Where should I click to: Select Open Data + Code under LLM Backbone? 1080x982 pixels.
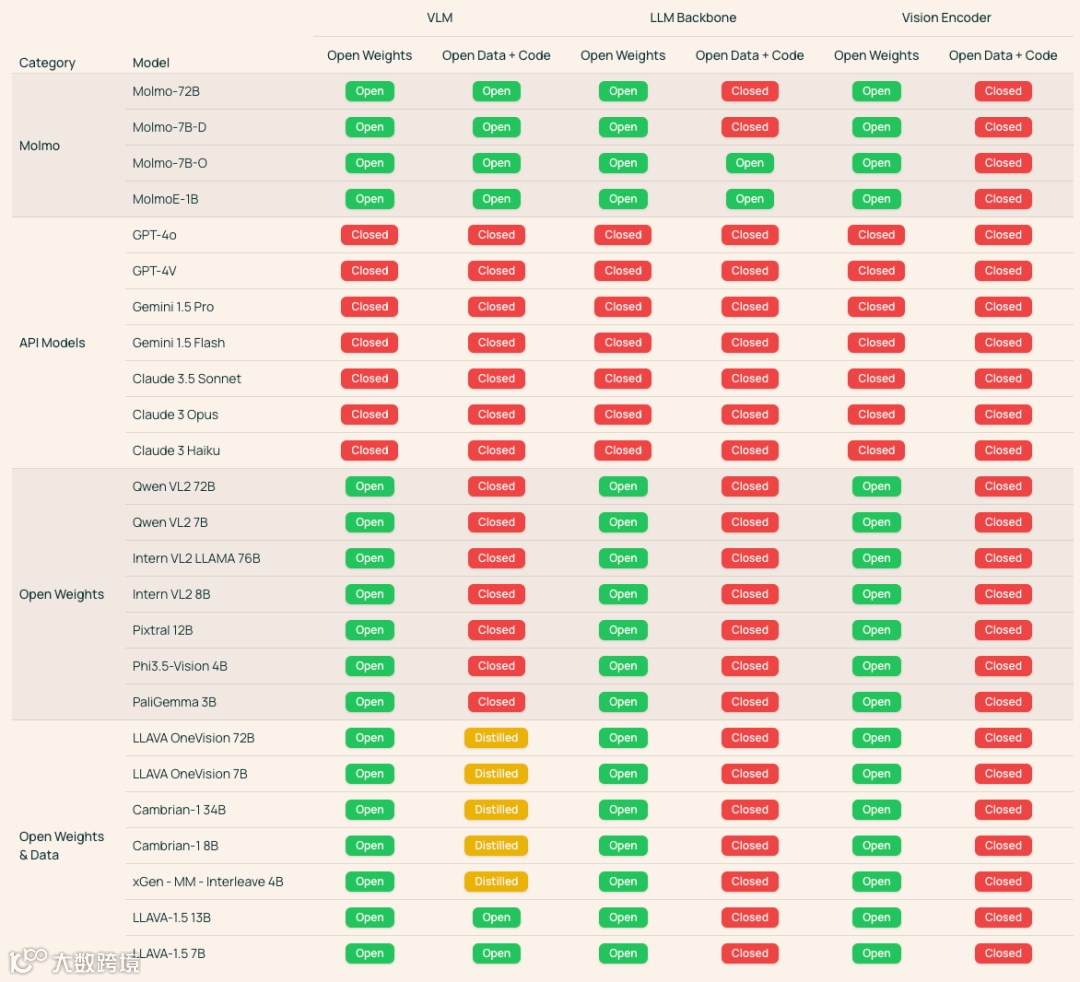point(749,55)
